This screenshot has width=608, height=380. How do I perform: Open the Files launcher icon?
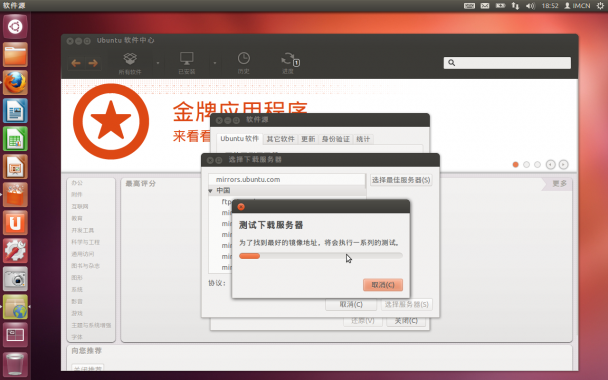click(15, 55)
